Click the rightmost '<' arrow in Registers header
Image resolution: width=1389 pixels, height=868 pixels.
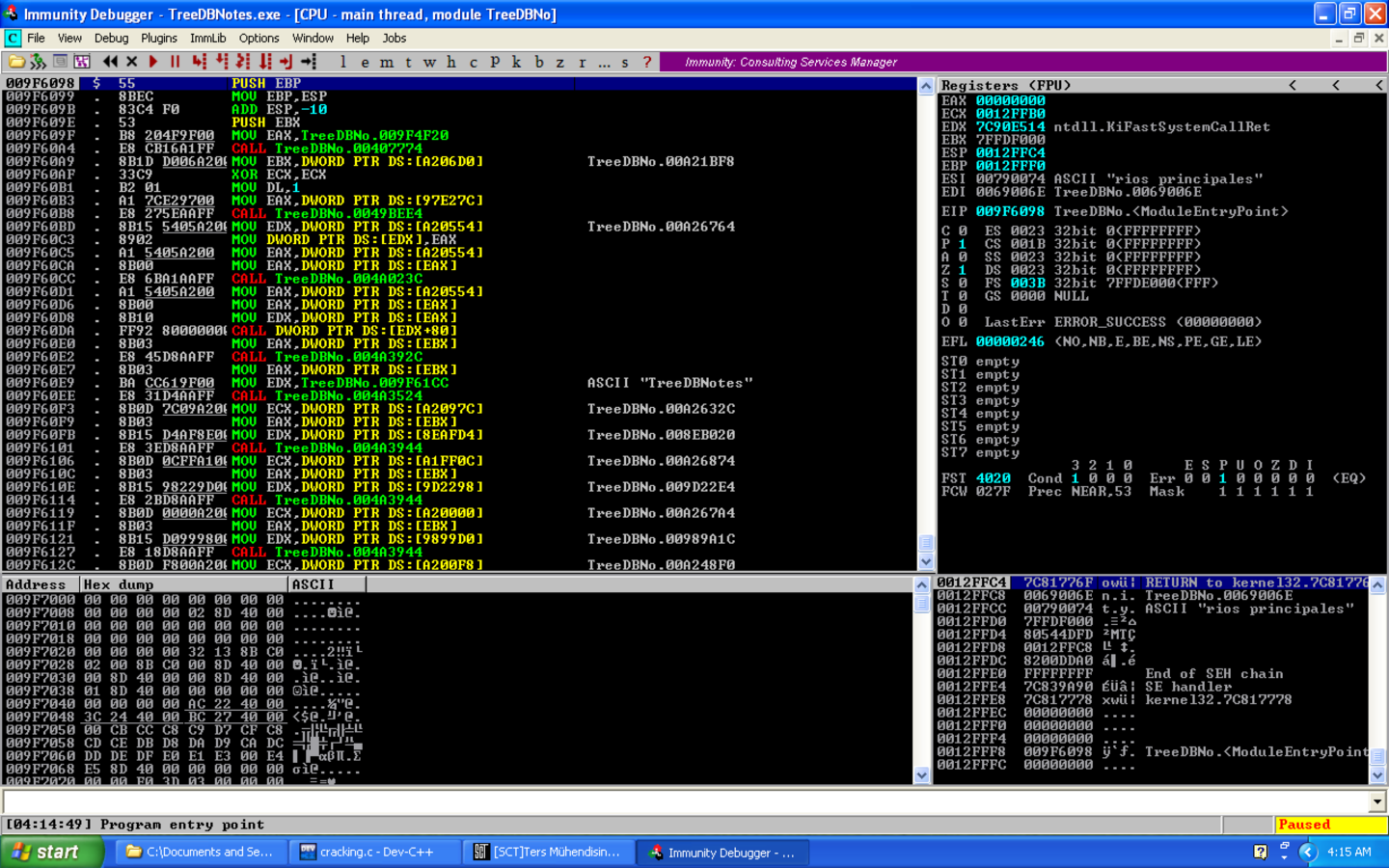pyautogui.click(x=1377, y=85)
